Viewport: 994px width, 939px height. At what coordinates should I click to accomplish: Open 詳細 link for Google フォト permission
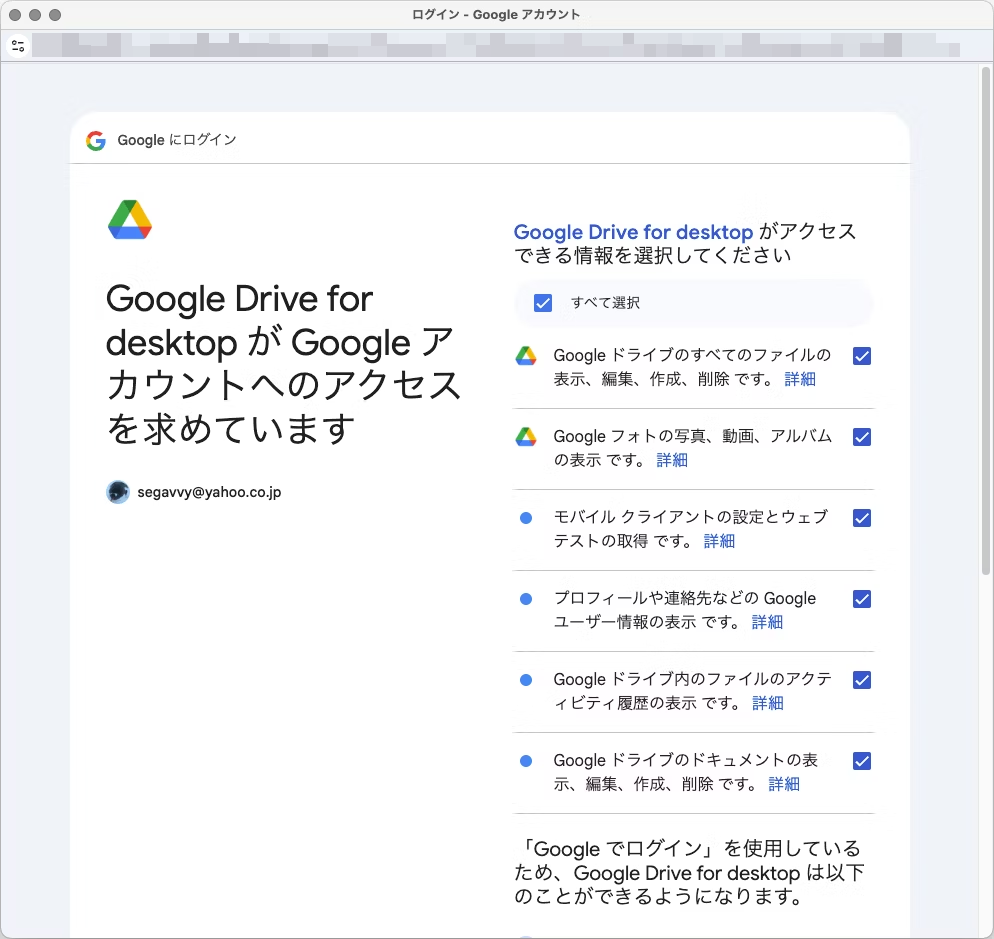point(672,460)
